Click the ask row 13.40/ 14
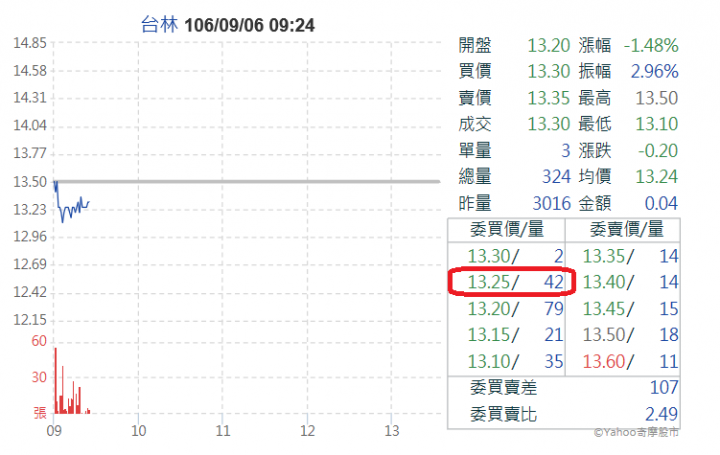This screenshot has height=455, width=720. pos(630,282)
